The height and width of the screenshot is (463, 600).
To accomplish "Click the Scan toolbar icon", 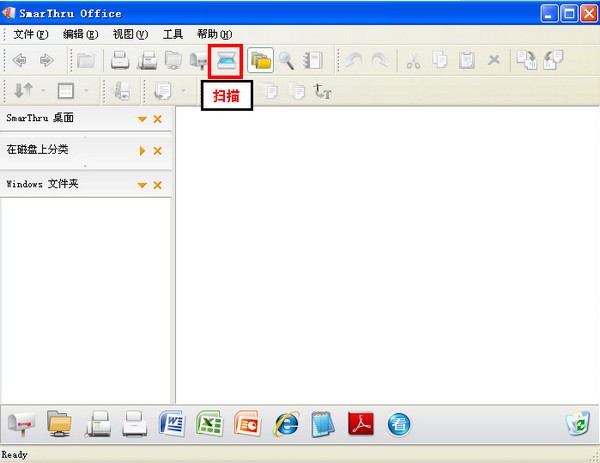I will point(225,60).
